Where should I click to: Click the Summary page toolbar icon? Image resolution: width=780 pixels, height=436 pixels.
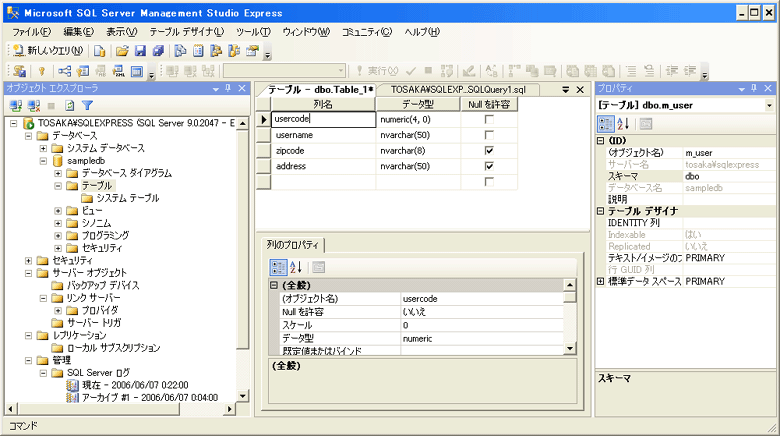[198, 51]
